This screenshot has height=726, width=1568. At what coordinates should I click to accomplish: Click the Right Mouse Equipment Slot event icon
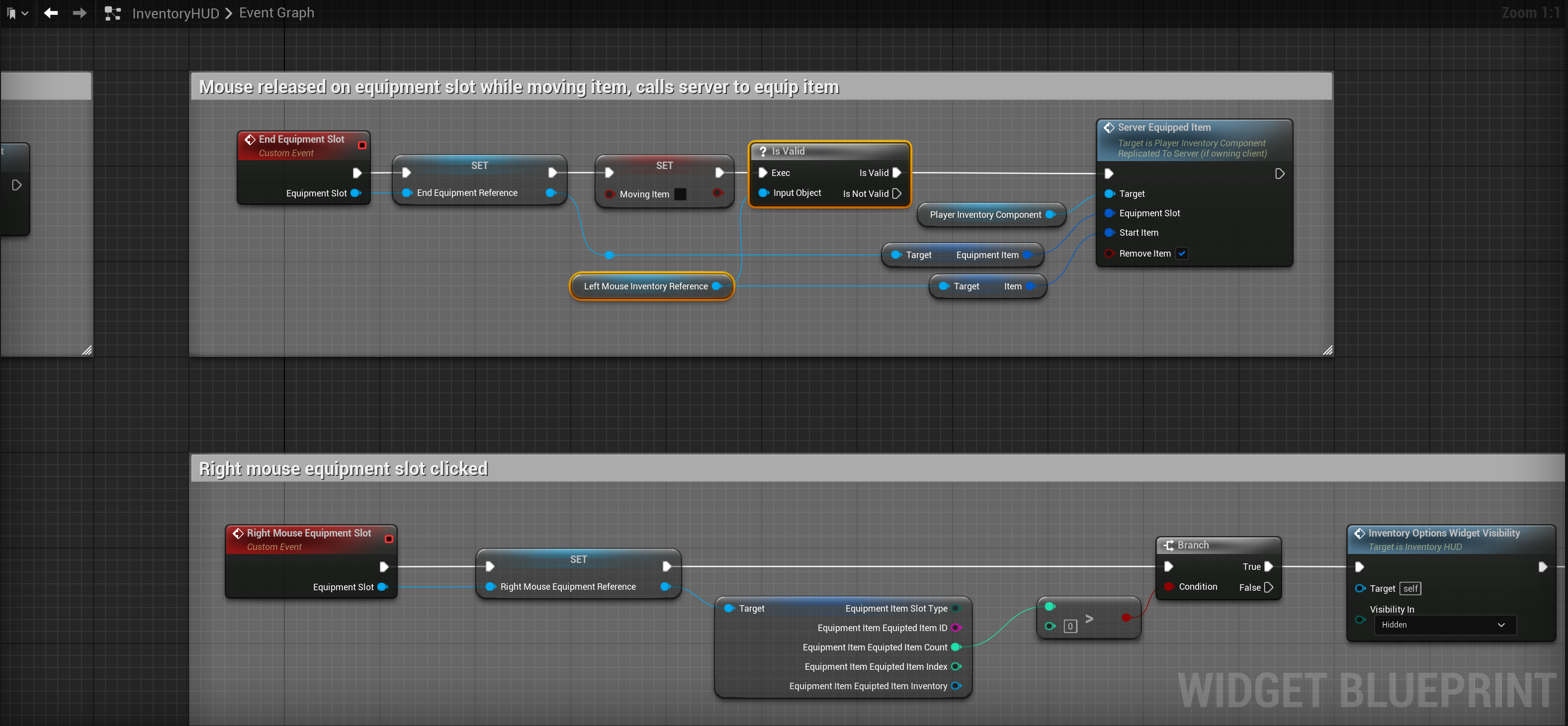pos(238,533)
